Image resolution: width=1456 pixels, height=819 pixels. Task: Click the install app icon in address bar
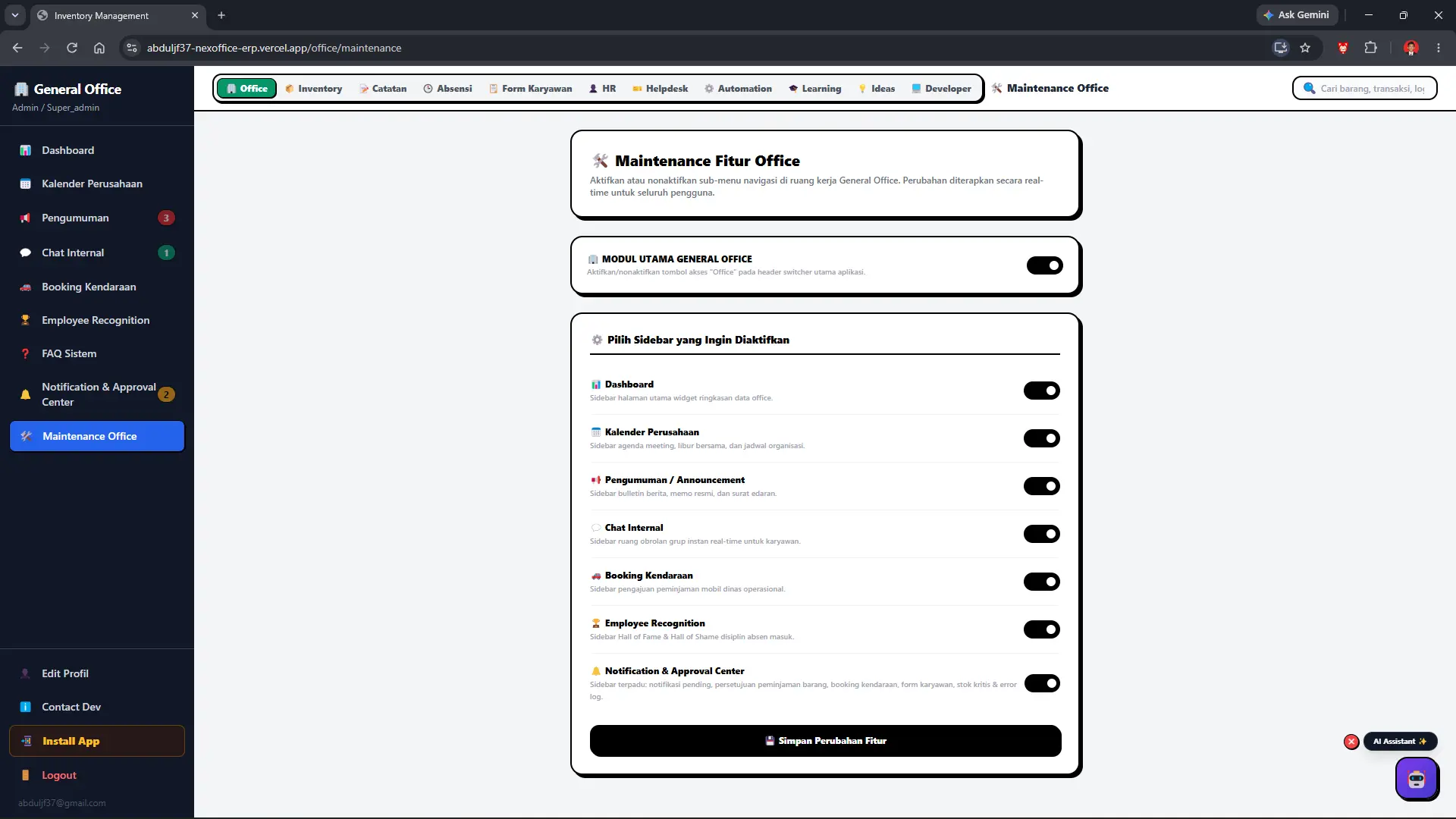point(1280,48)
